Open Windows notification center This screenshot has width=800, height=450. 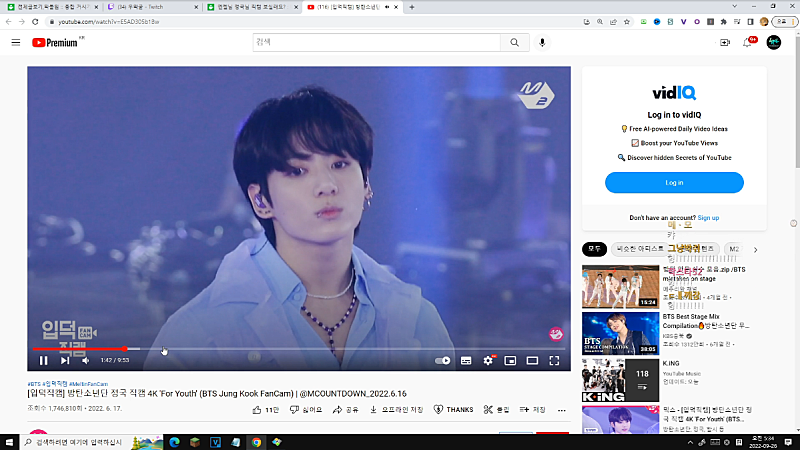point(788,442)
